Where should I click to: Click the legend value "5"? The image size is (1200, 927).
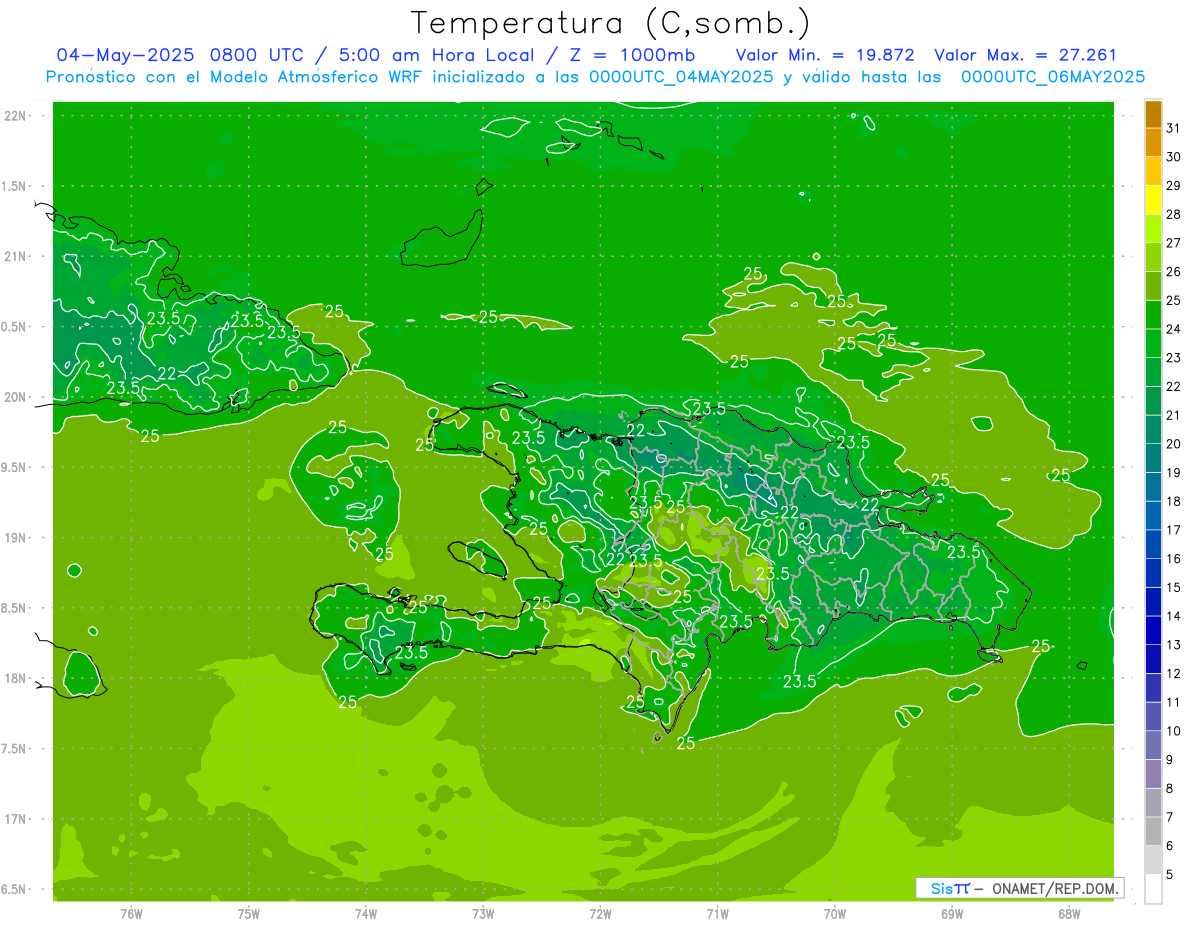coord(1170,875)
